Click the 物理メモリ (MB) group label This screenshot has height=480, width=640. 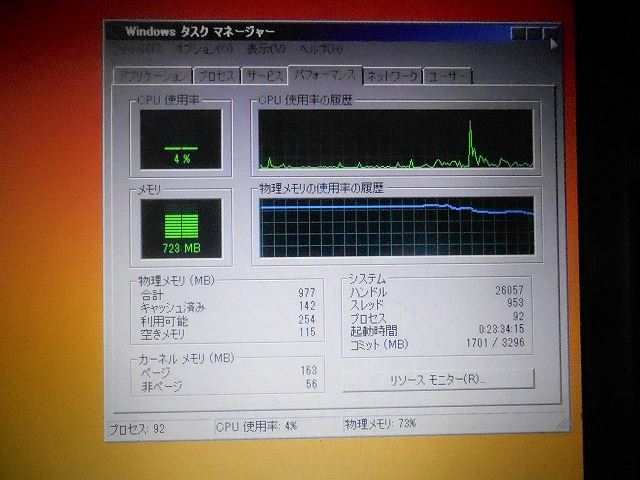(x=176, y=280)
